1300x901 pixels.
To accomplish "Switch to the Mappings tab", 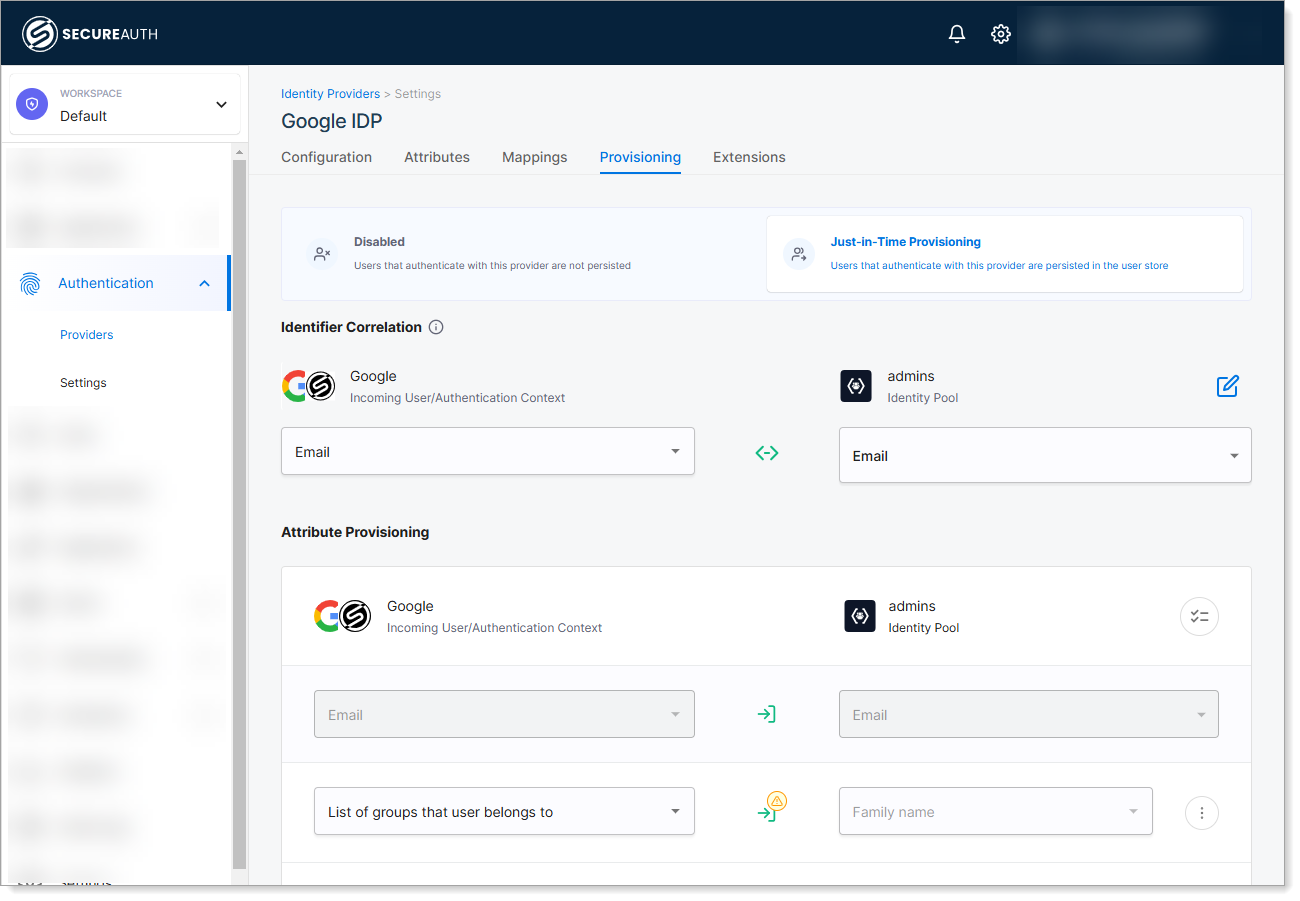I will pos(534,157).
